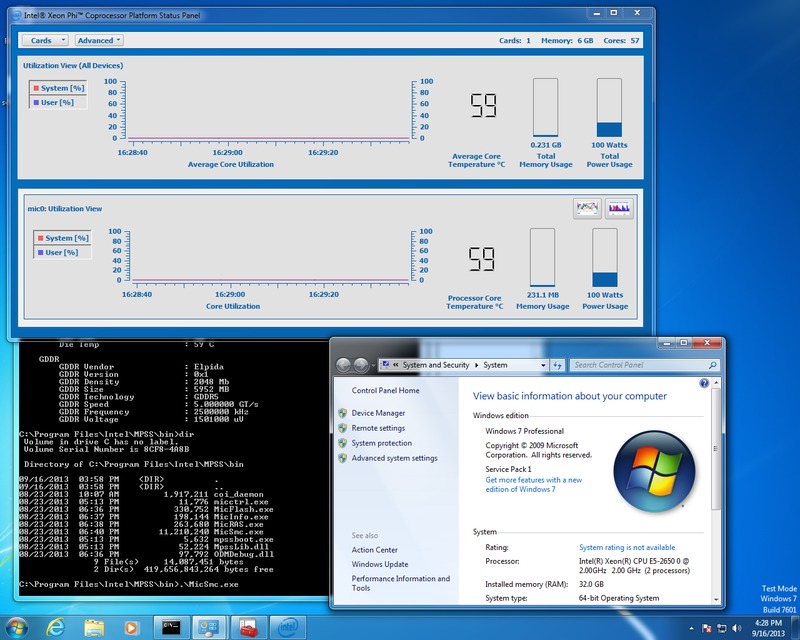Expand the Advanced dropdown menu
The image size is (800, 640).
(99, 40)
